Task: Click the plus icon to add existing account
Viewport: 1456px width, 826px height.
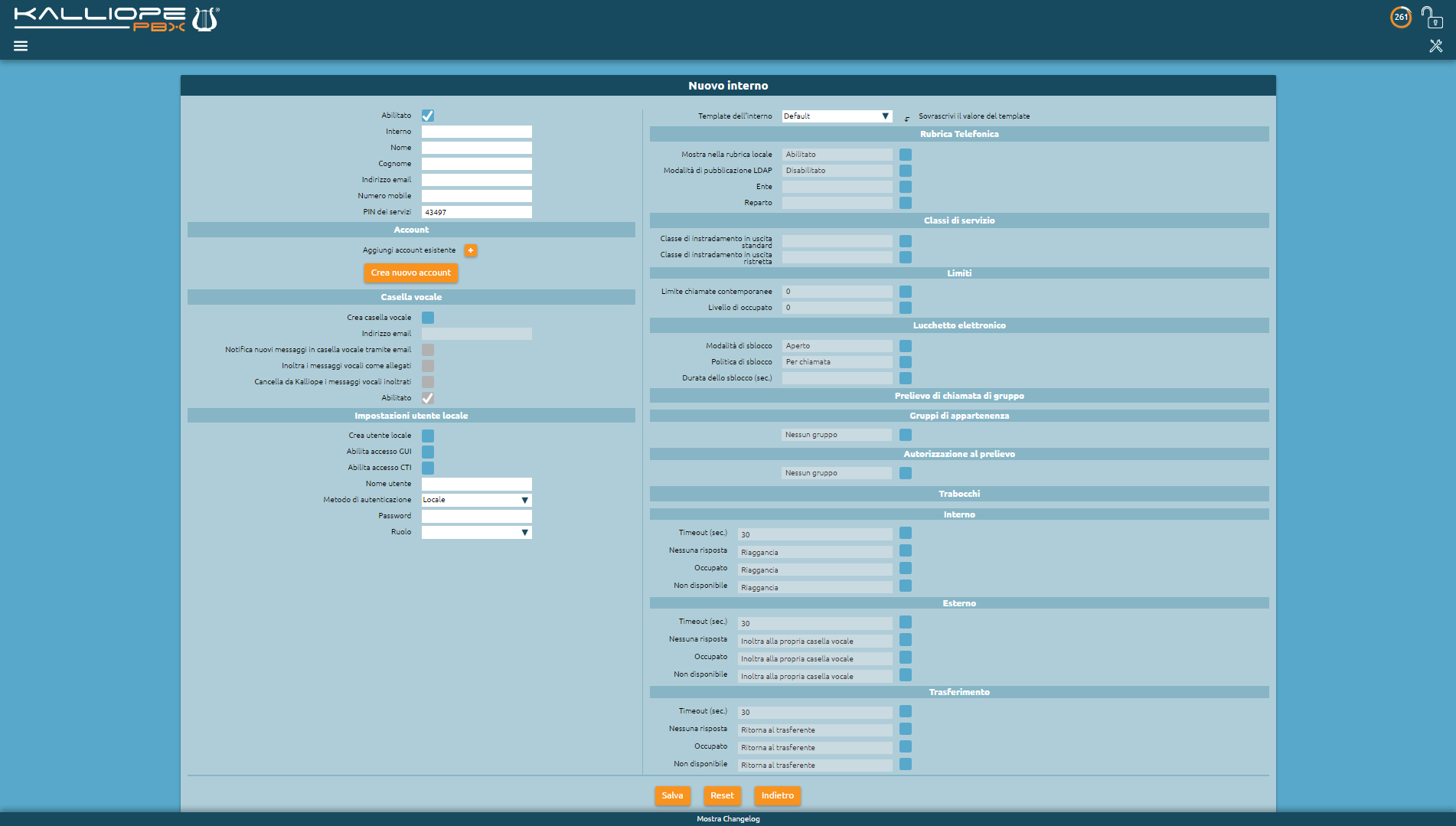Action: click(471, 250)
